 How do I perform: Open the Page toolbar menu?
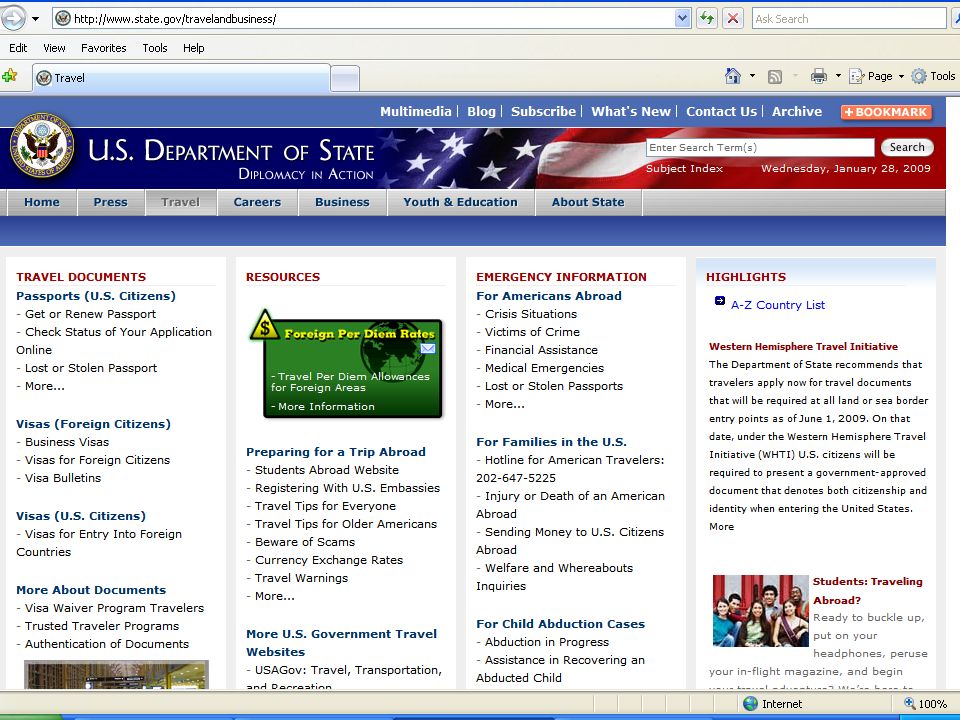pos(876,76)
